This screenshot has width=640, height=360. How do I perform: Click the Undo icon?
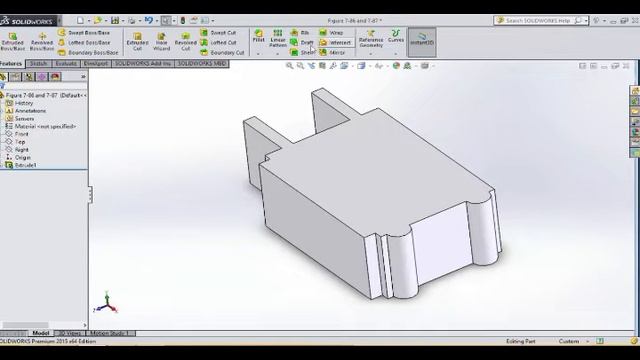coord(149,20)
